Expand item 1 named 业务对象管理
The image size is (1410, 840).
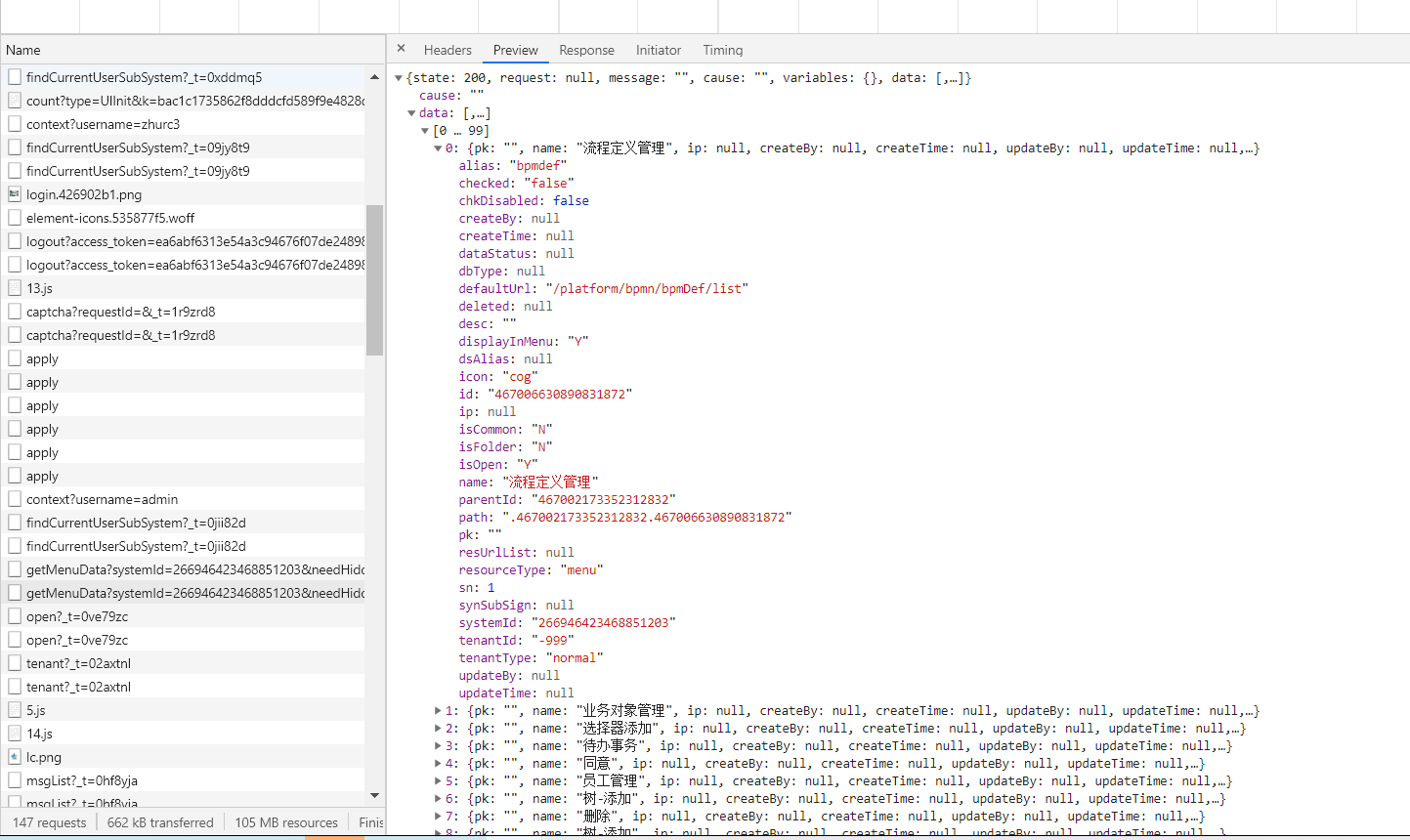(x=438, y=711)
